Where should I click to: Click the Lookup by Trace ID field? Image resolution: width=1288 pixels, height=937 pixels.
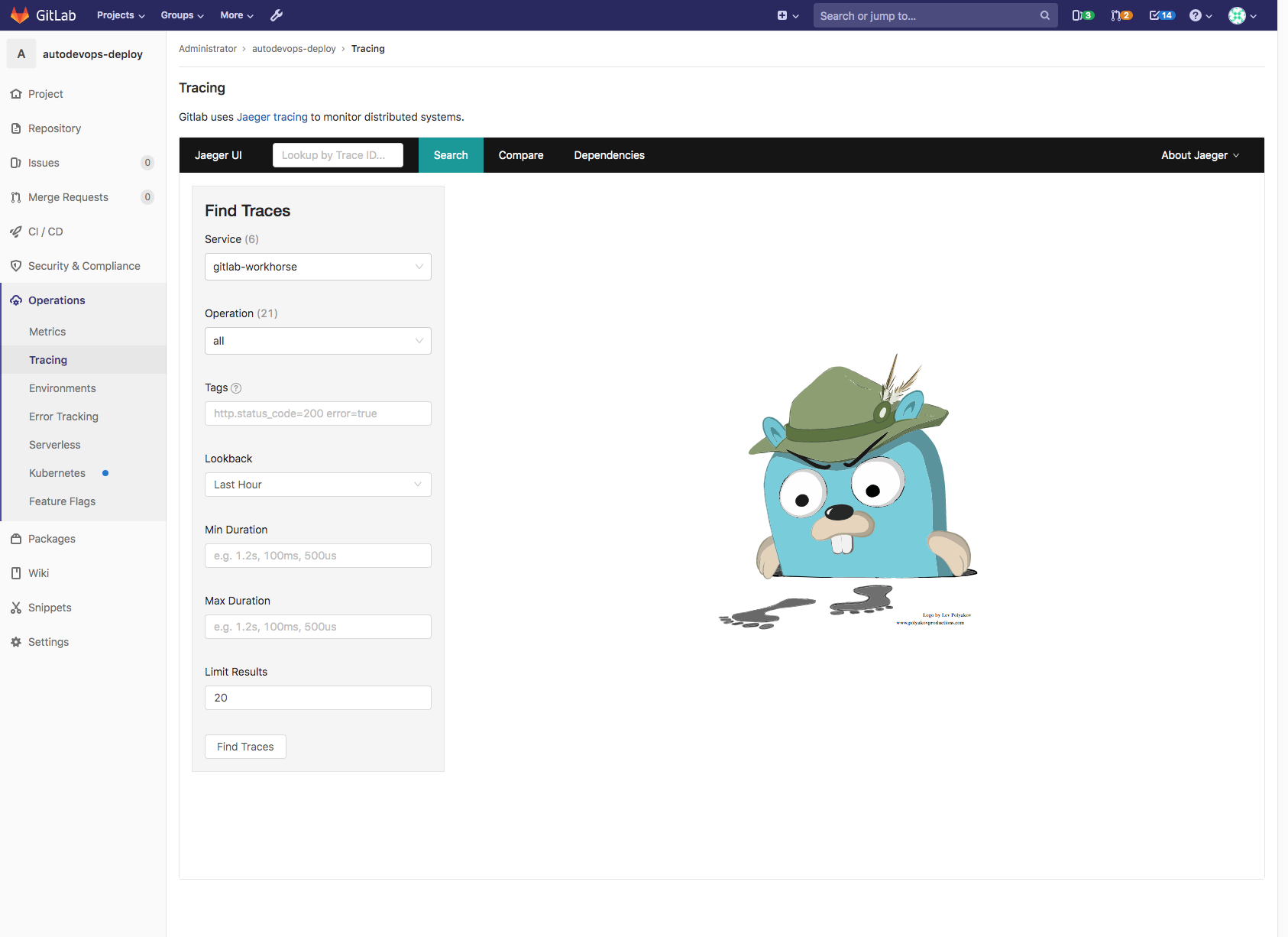(x=338, y=154)
